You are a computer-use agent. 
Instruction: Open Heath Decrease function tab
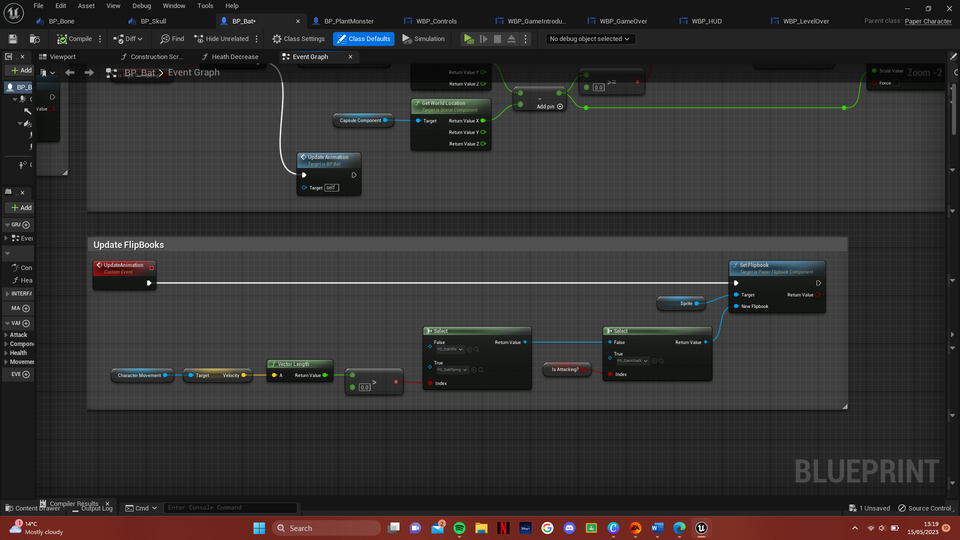(x=234, y=56)
